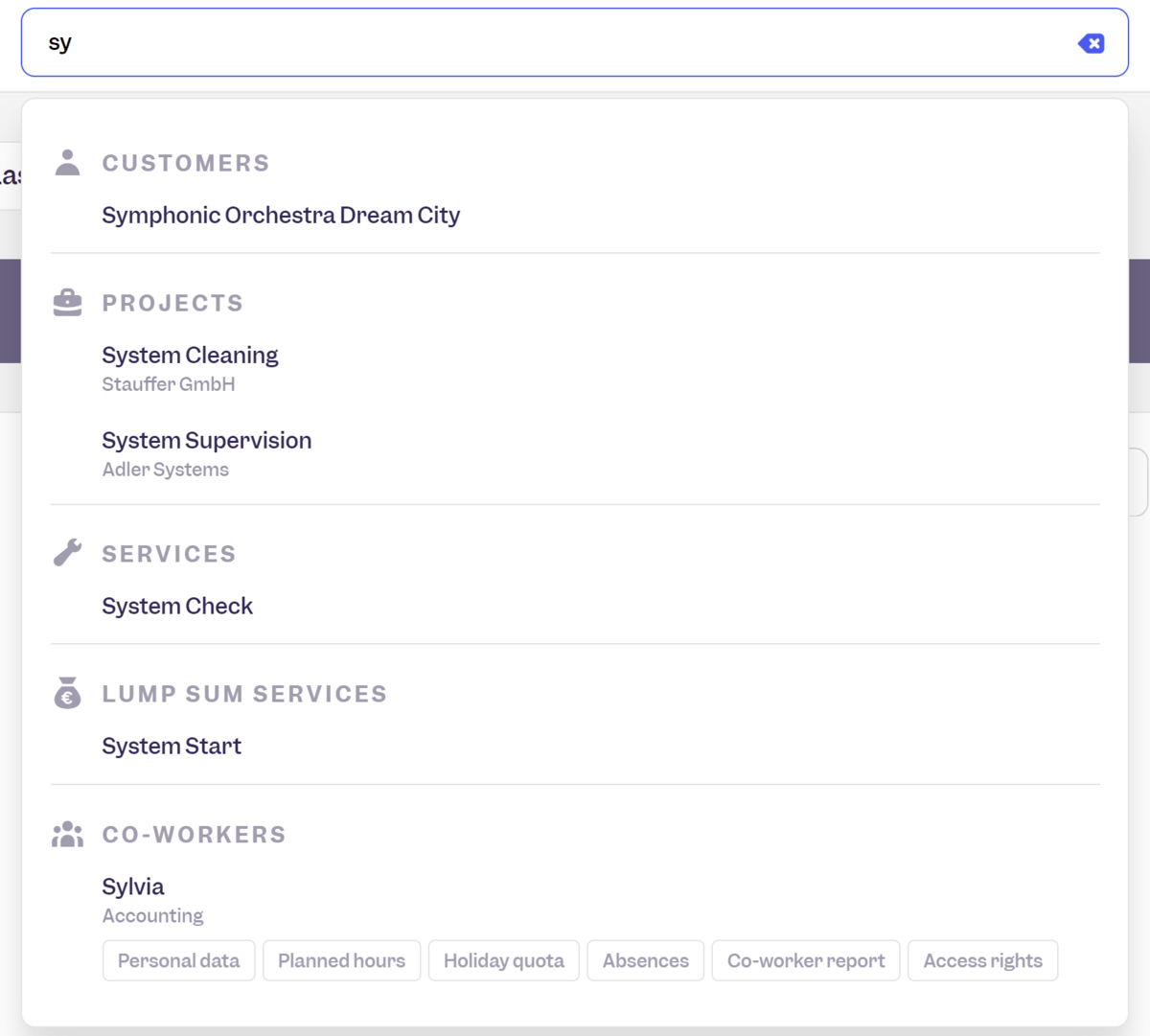Open the System Check service
The height and width of the screenshot is (1036, 1150).
click(x=177, y=607)
